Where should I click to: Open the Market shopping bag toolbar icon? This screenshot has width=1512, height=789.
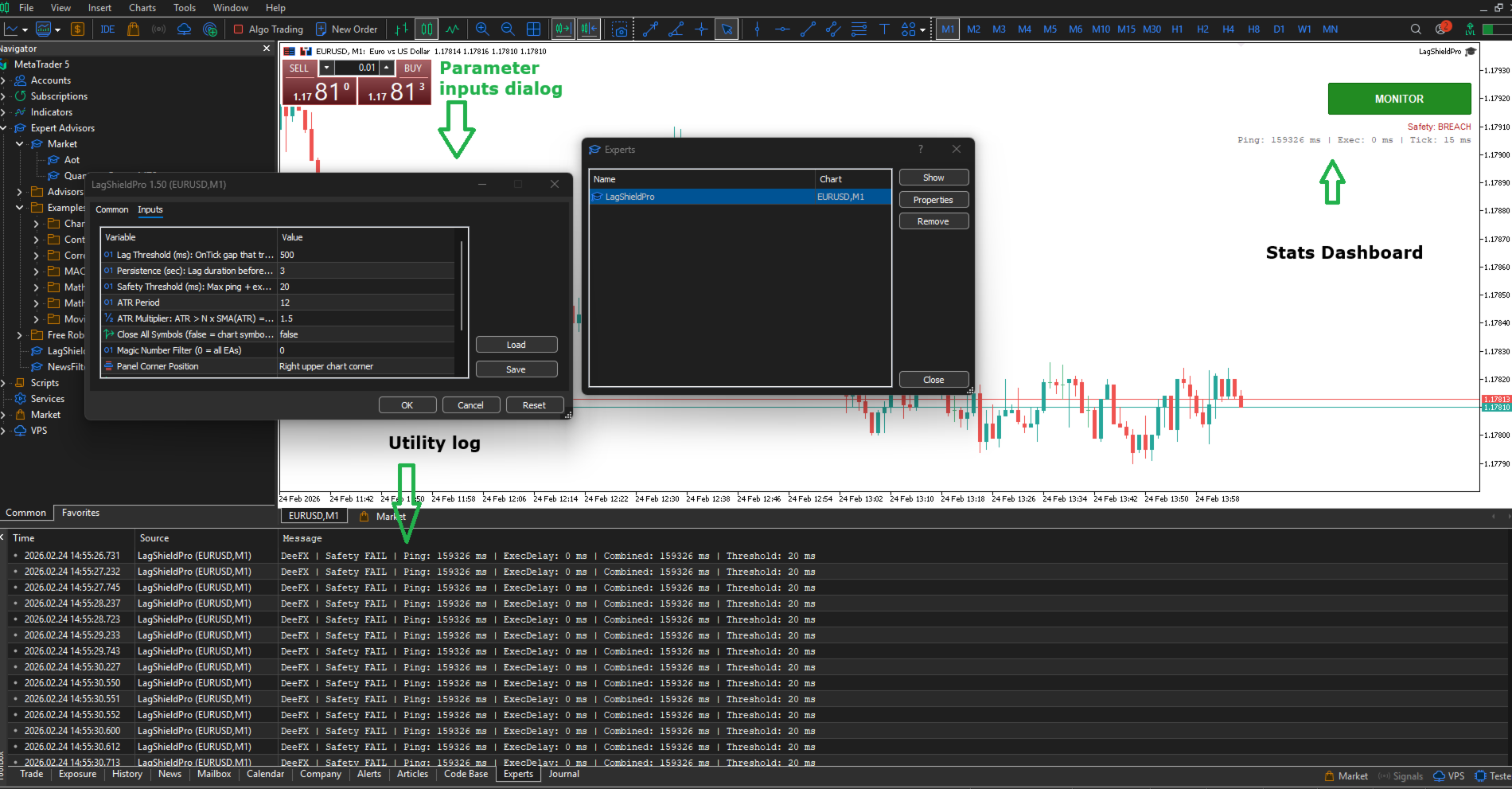pyautogui.click(x=133, y=29)
